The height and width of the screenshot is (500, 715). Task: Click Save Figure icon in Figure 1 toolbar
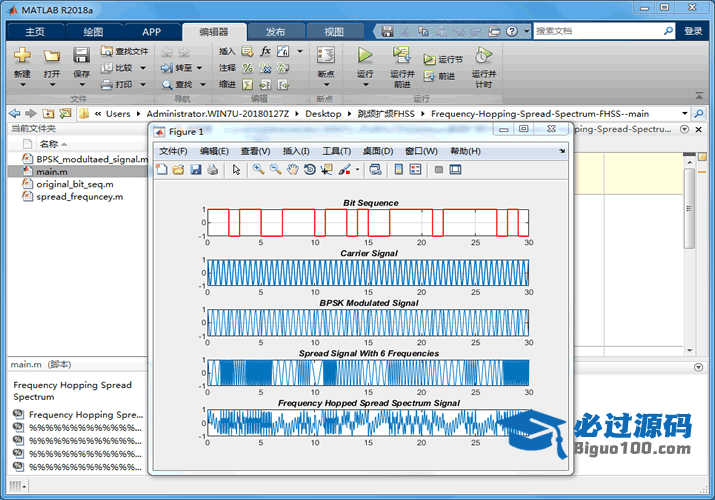coord(196,170)
